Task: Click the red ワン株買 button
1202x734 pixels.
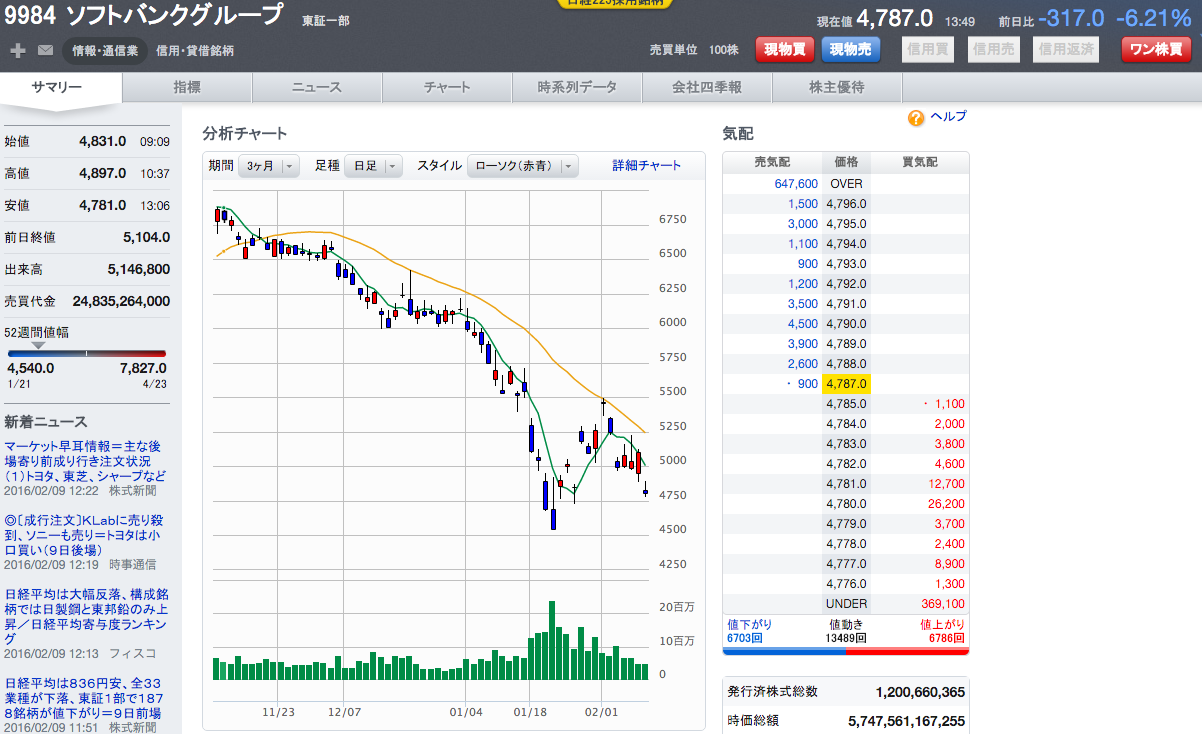Action: point(1156,49)
